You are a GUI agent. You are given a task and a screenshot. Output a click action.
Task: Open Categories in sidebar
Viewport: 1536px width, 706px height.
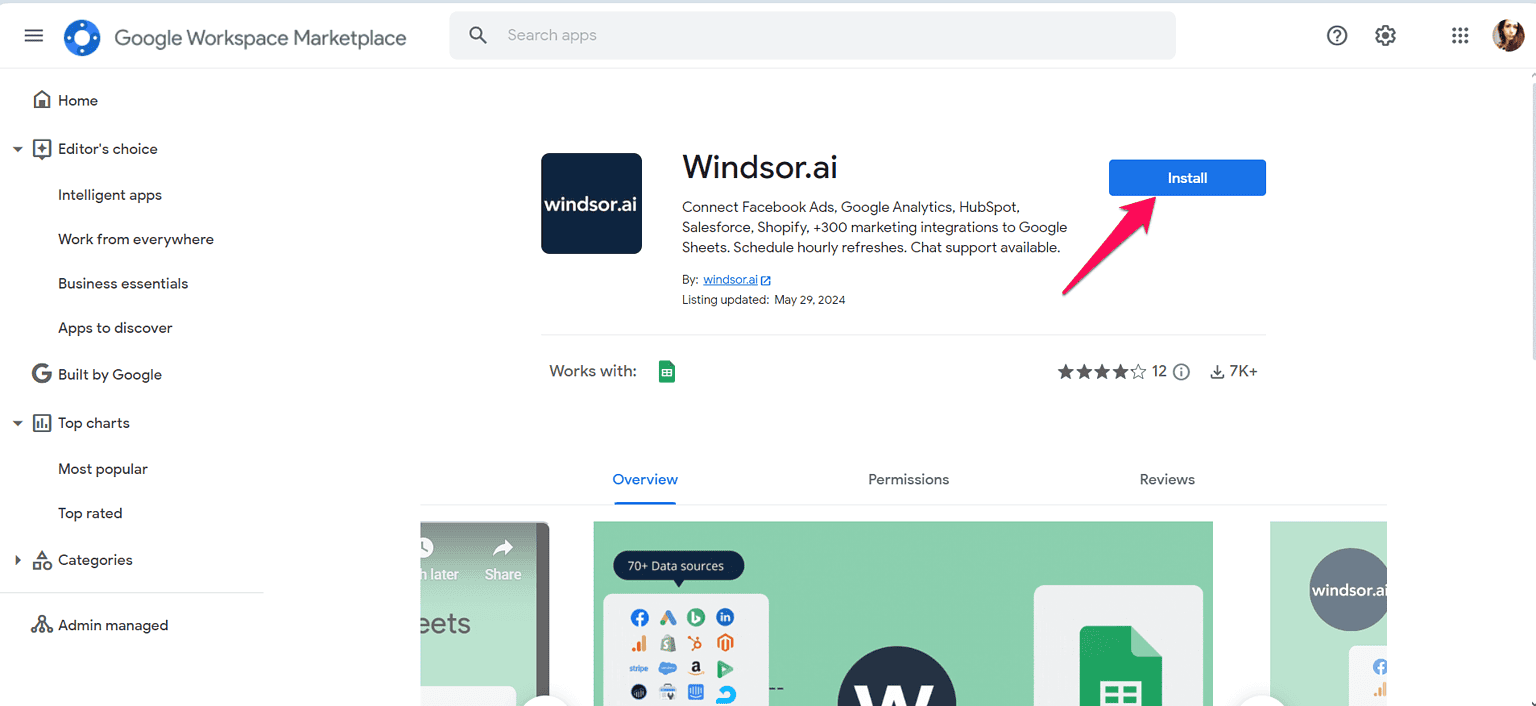tap(95, 560)
